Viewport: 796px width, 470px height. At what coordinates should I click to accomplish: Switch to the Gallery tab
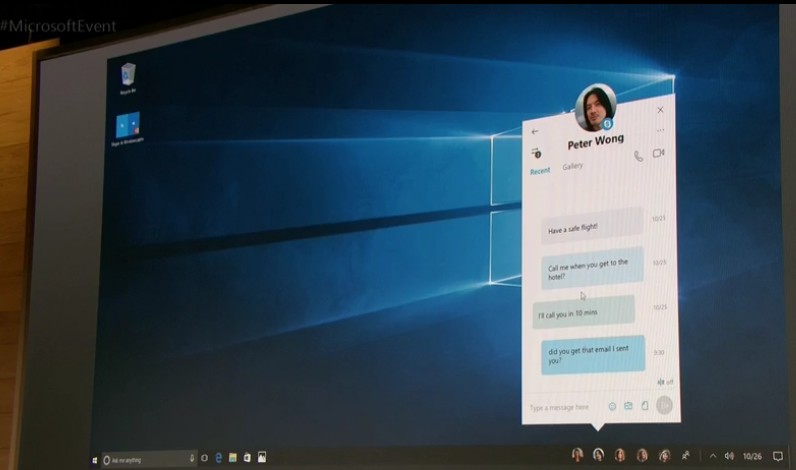point(573,166)
